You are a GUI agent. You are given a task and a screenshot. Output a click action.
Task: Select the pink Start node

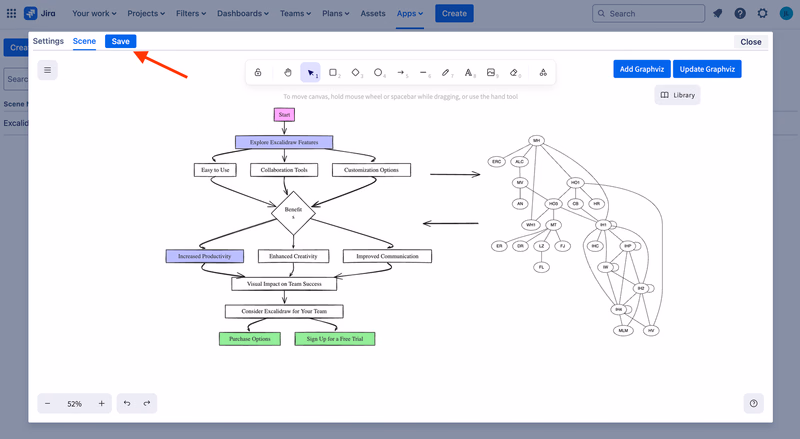(x=284, y=114)
